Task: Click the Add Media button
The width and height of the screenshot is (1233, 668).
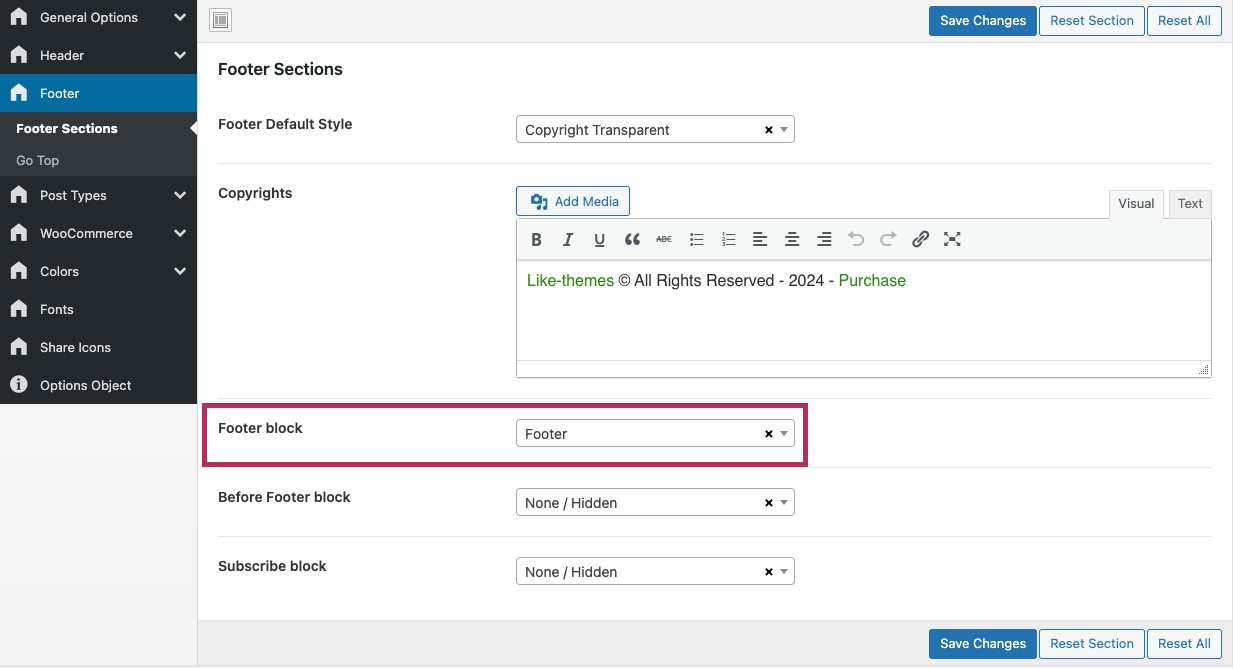Action: [x=573, y=201]
